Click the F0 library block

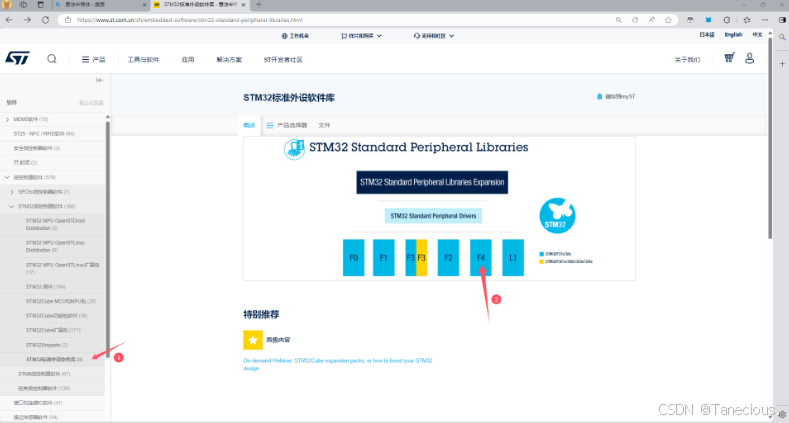[x=354, y=258]
